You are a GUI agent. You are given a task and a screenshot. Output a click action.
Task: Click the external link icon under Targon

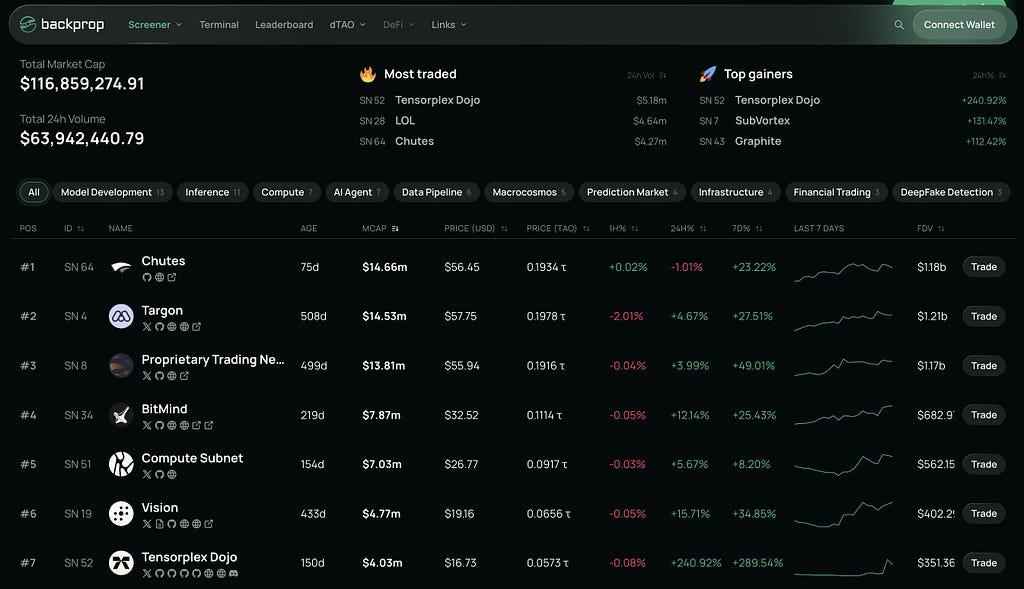click(197, 326)
